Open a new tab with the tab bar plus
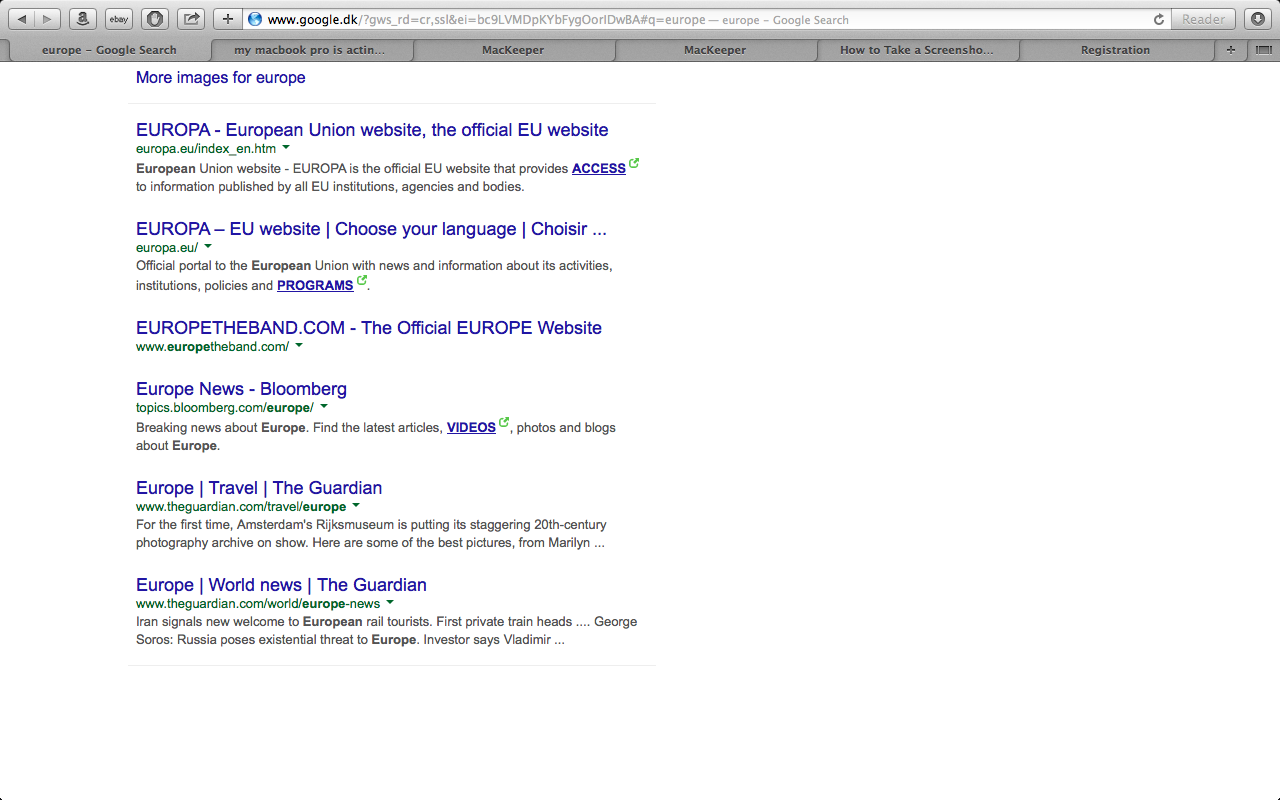Screen dimensions: 1280x800 pos(1231,50)
